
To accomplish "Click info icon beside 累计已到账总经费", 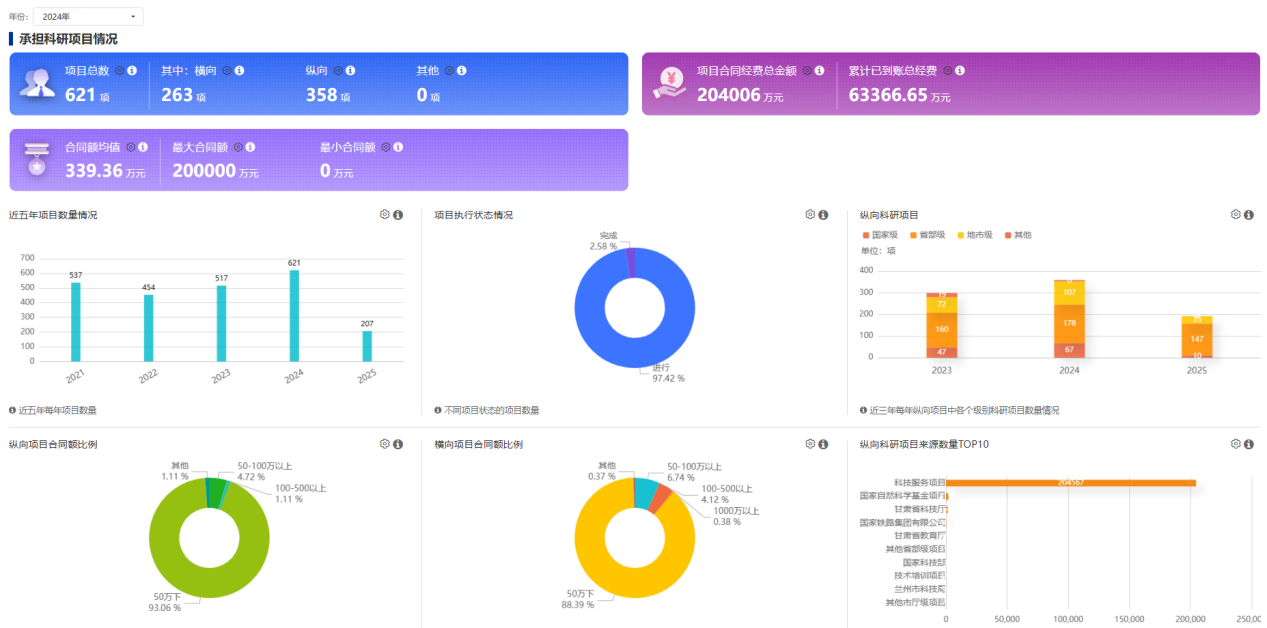I will (x=961, y=71).
